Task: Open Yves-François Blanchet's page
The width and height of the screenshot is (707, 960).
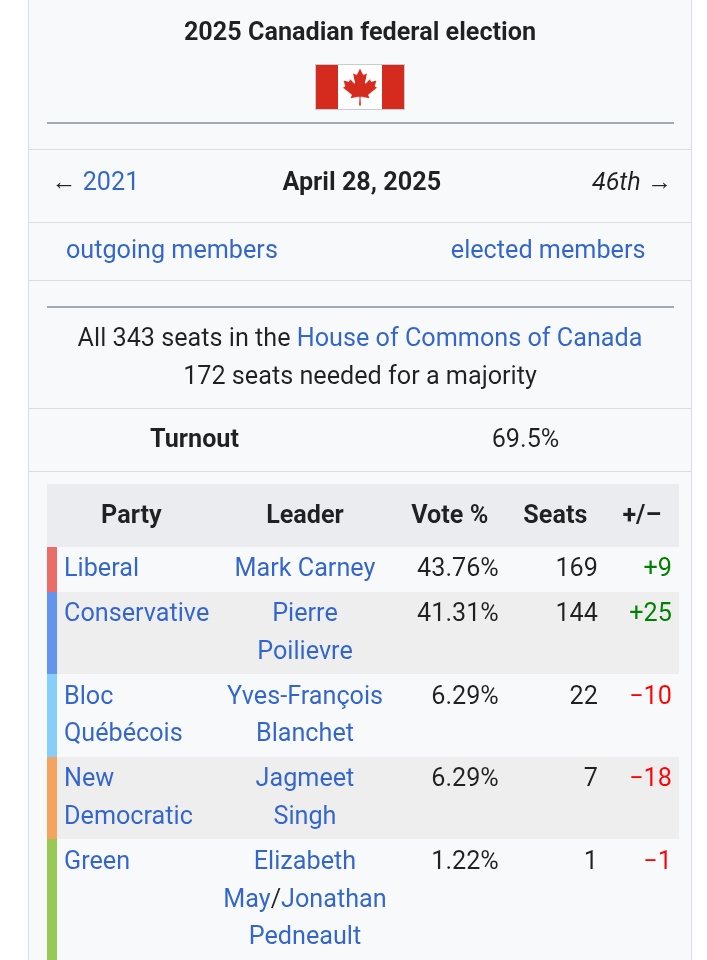Action: [305, 714]
